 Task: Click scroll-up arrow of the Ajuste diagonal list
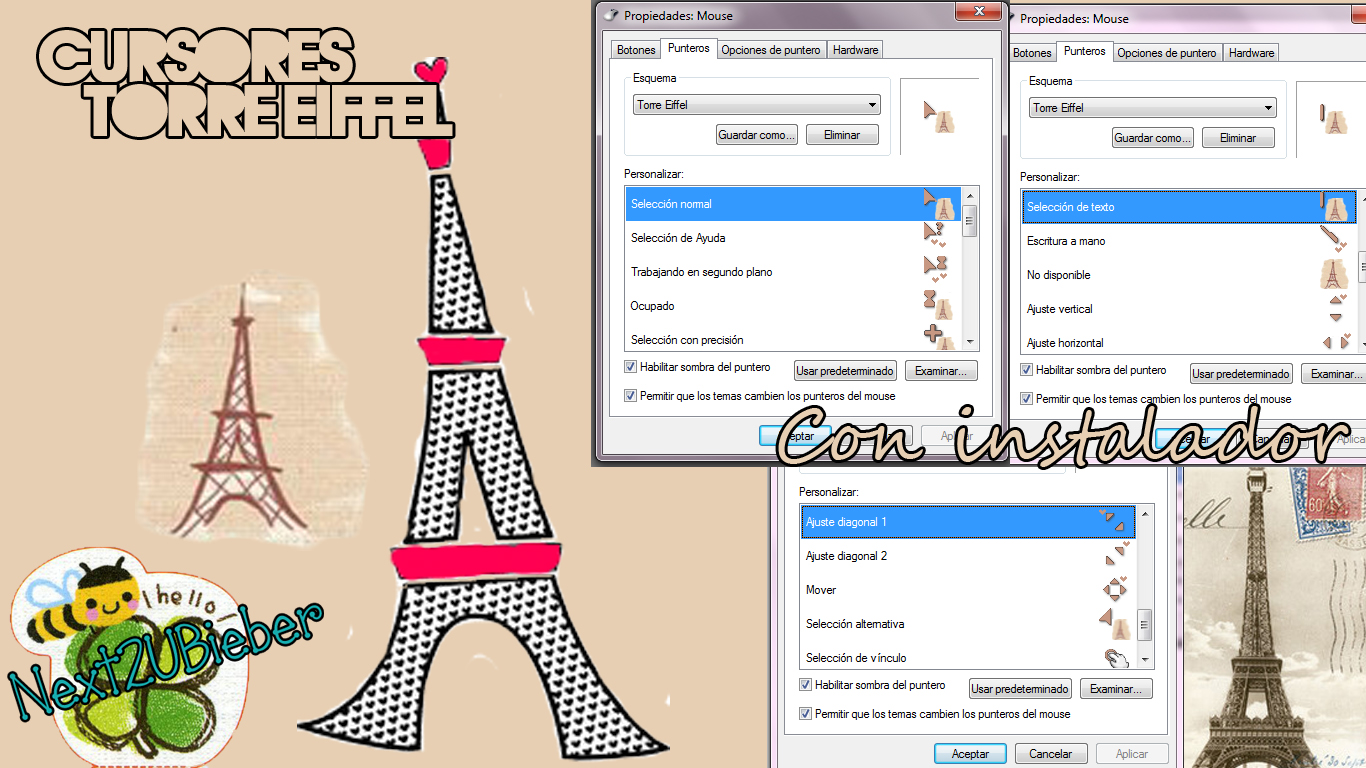pos(1145,514)
